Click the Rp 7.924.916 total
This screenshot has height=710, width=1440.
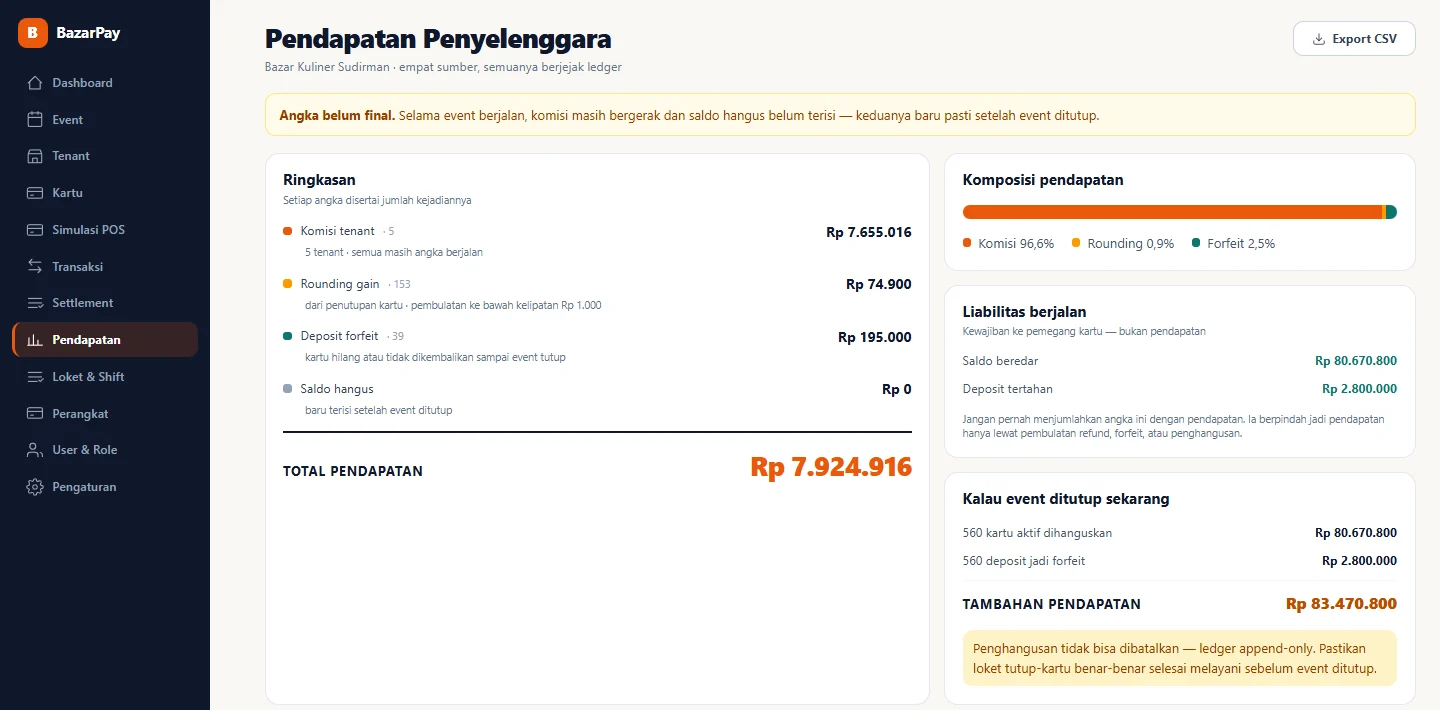coord(831,467)
